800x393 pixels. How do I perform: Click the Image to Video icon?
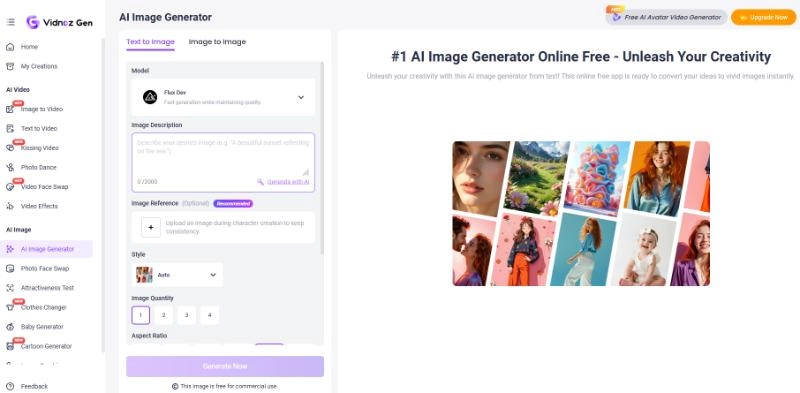10,109
